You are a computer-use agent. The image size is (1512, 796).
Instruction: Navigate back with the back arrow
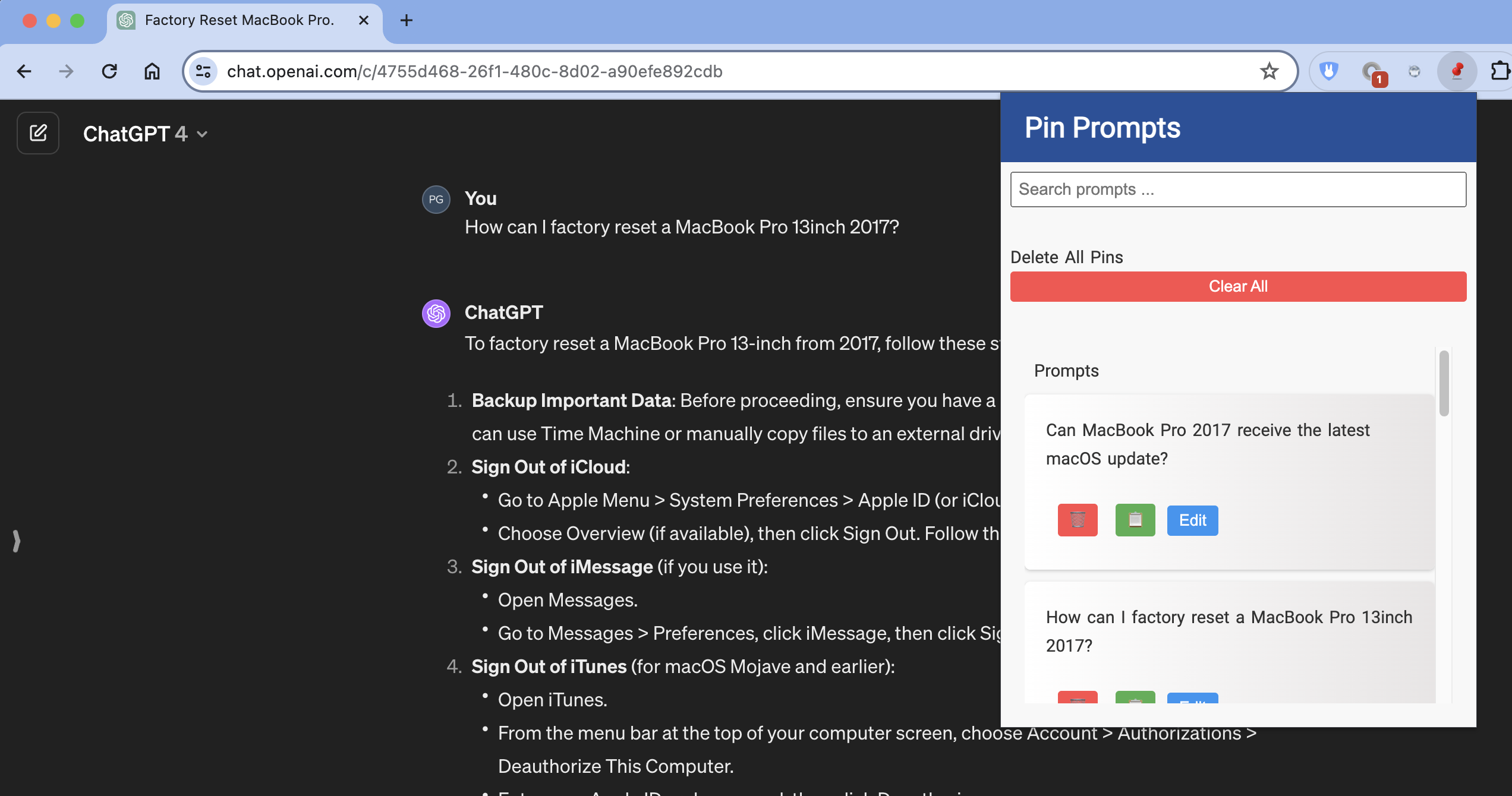click(x=24, y=71)
